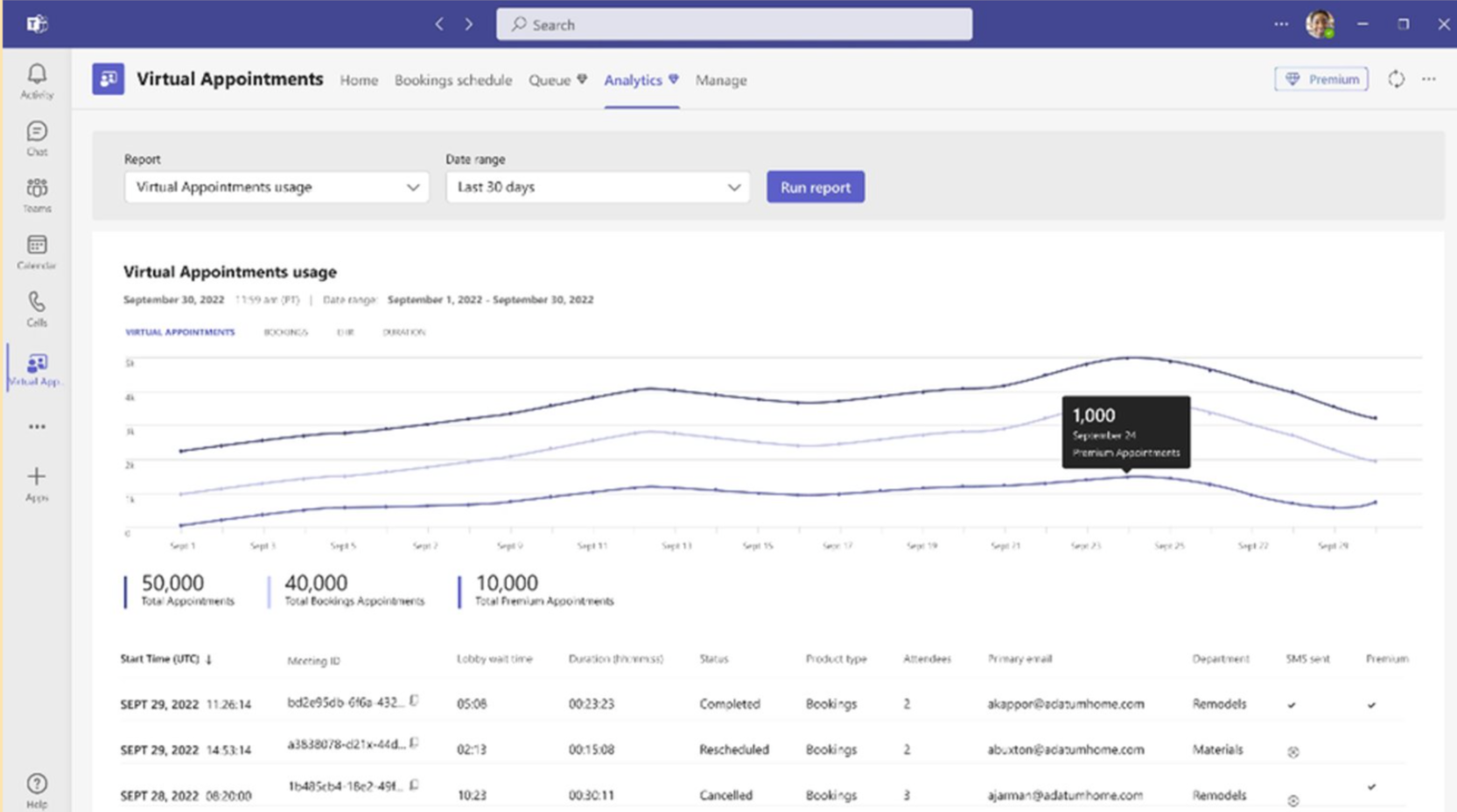Open Teams in the sidebar

[x=37, y=195]
